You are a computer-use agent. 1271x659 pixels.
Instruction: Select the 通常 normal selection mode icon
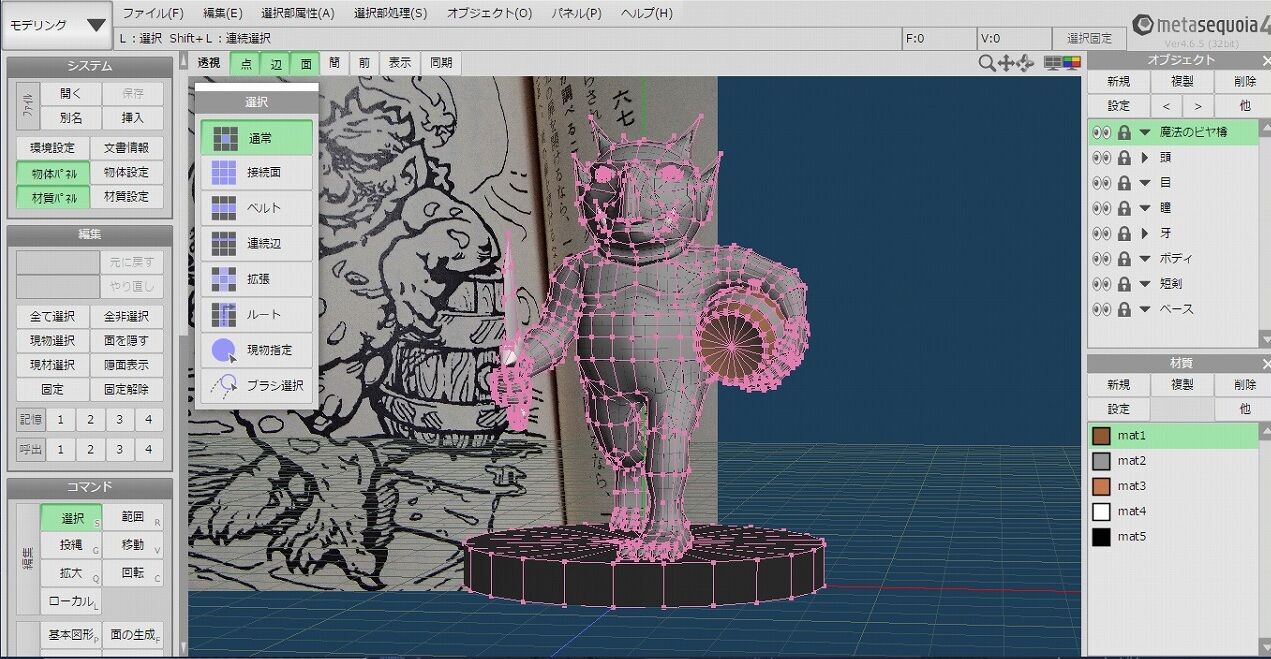pyautogui.click(x=224, y=138)
